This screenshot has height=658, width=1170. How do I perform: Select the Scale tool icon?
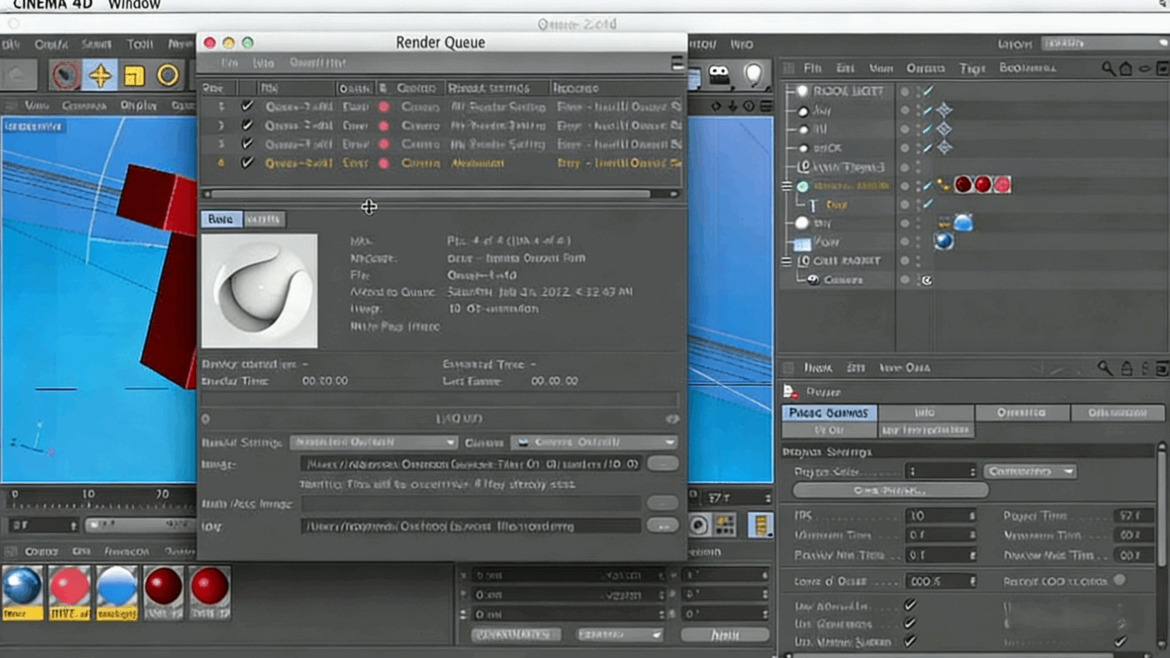134,76
